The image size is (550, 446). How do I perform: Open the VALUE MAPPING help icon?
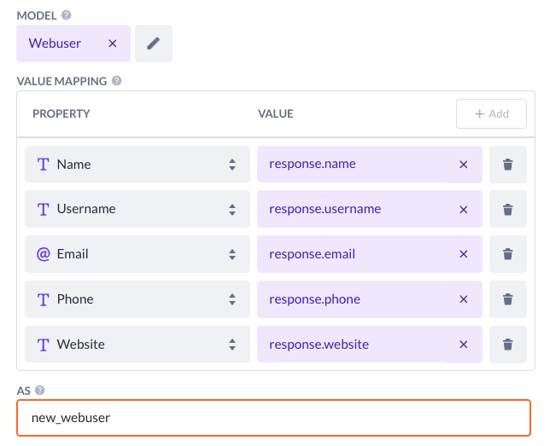click(117, 81)
